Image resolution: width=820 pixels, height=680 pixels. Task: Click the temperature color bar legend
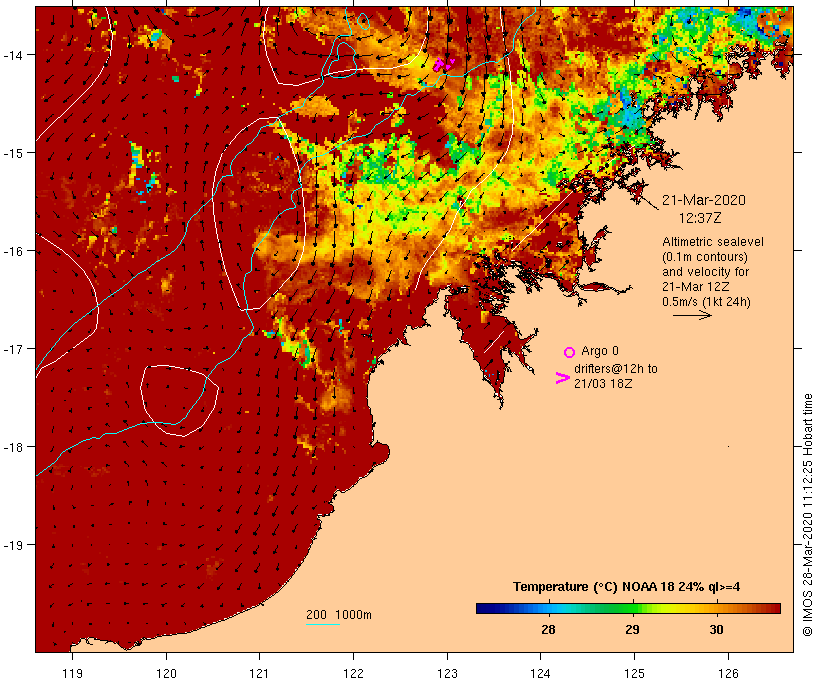click(628, 608)
